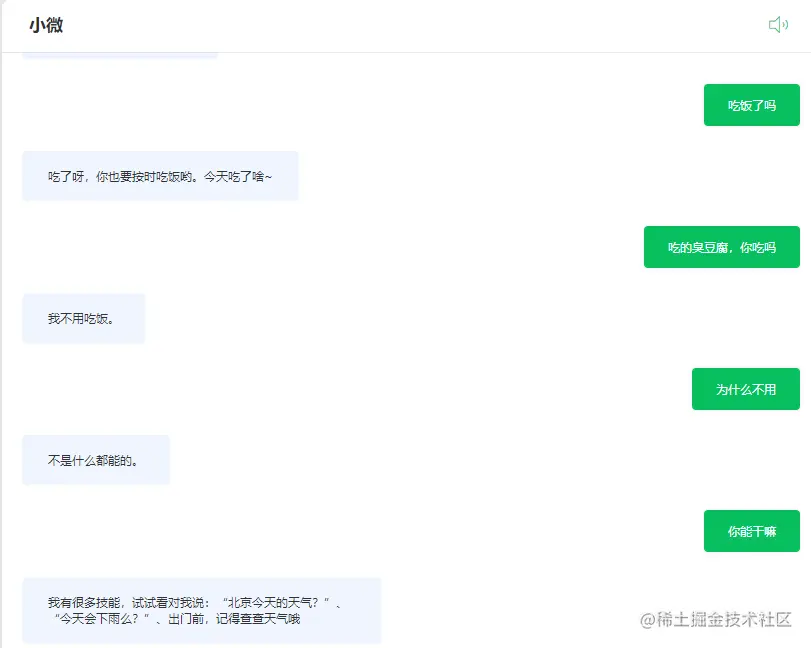Toggle sound playback for the conversation
811x648 pixels.
(778, 24)
